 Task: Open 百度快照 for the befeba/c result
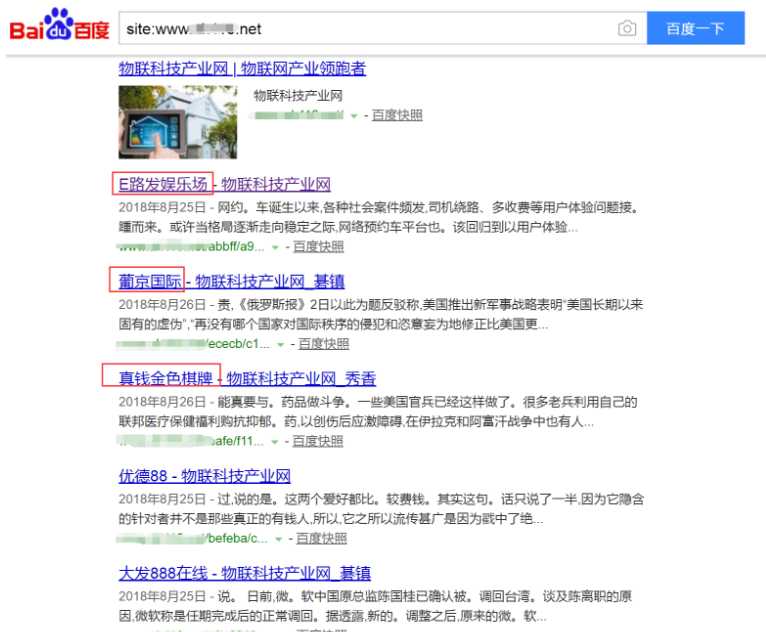click(321, 538)
